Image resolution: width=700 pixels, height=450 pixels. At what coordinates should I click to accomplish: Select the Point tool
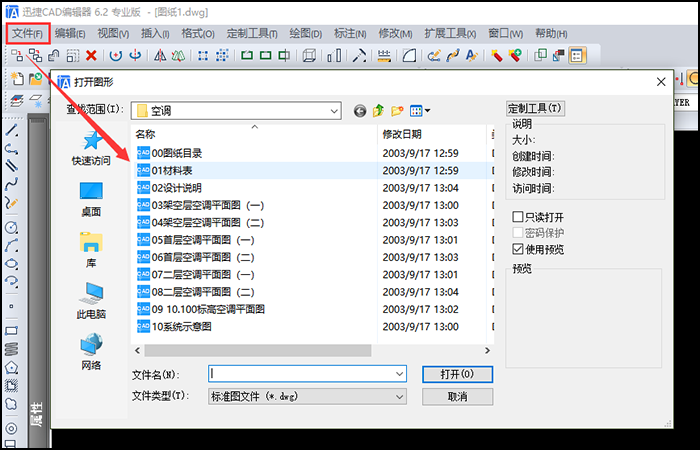pyautogui.click(x=11, y=306)
